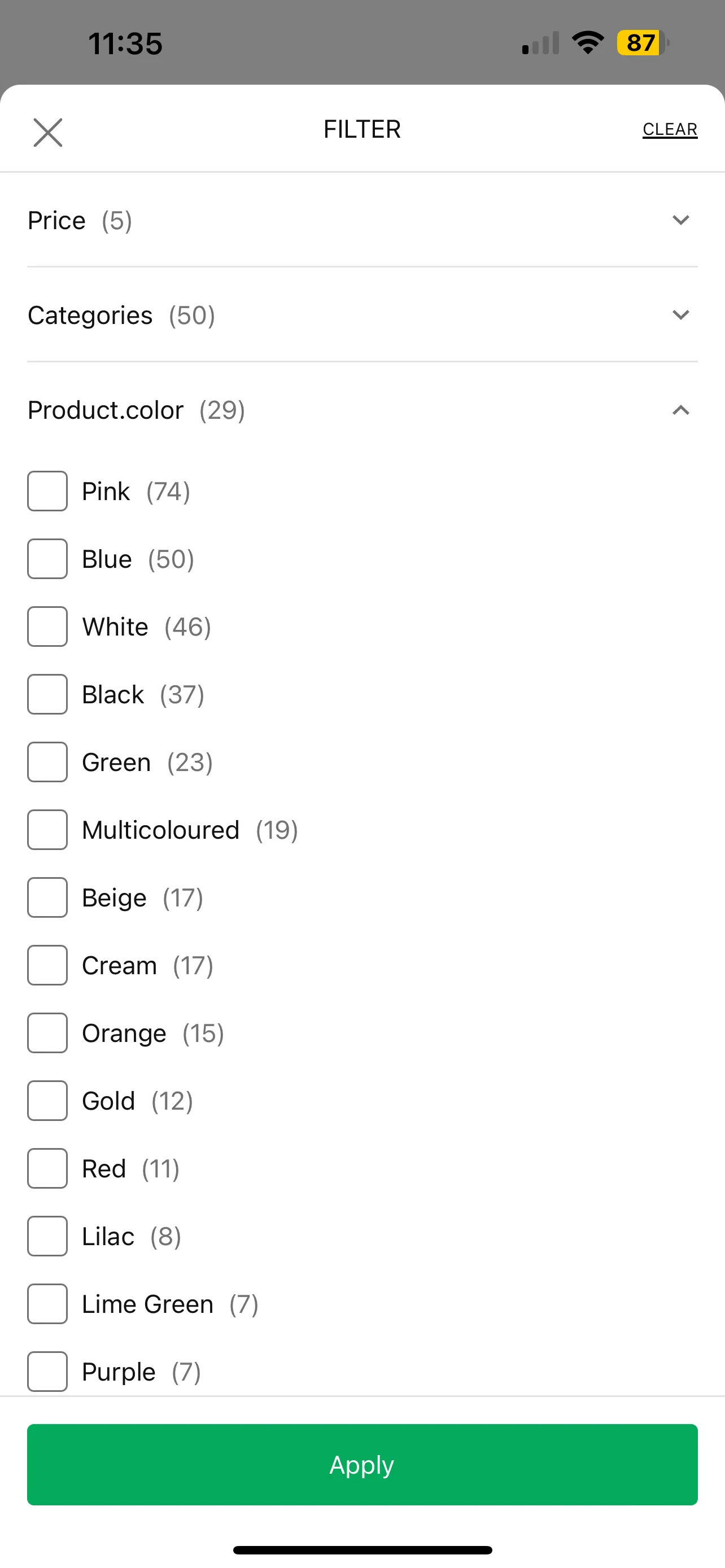Screen dimensions: 725x1568
Task: Tap the green Apply button
Action: point(362,1465)
